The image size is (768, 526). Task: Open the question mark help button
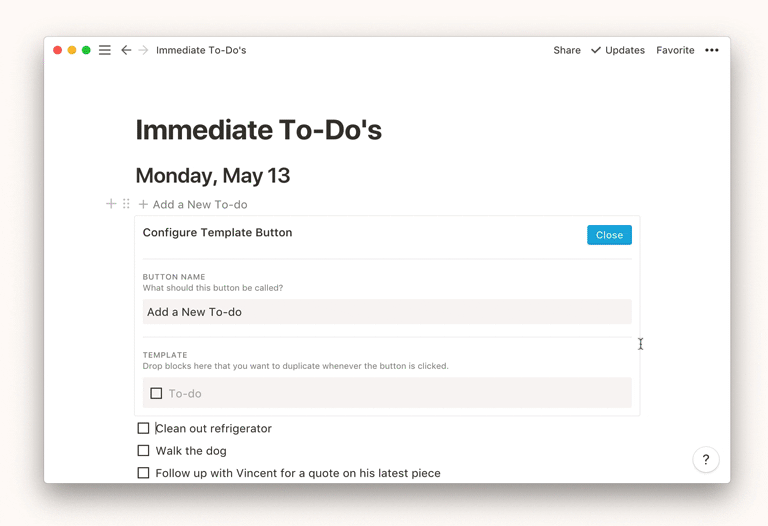click(706, 459)
